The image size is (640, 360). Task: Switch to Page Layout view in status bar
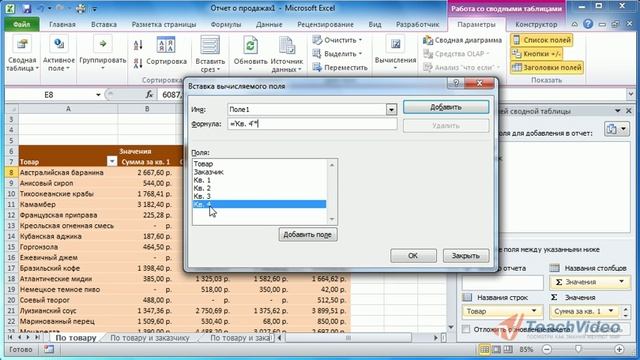coord(496,349)
